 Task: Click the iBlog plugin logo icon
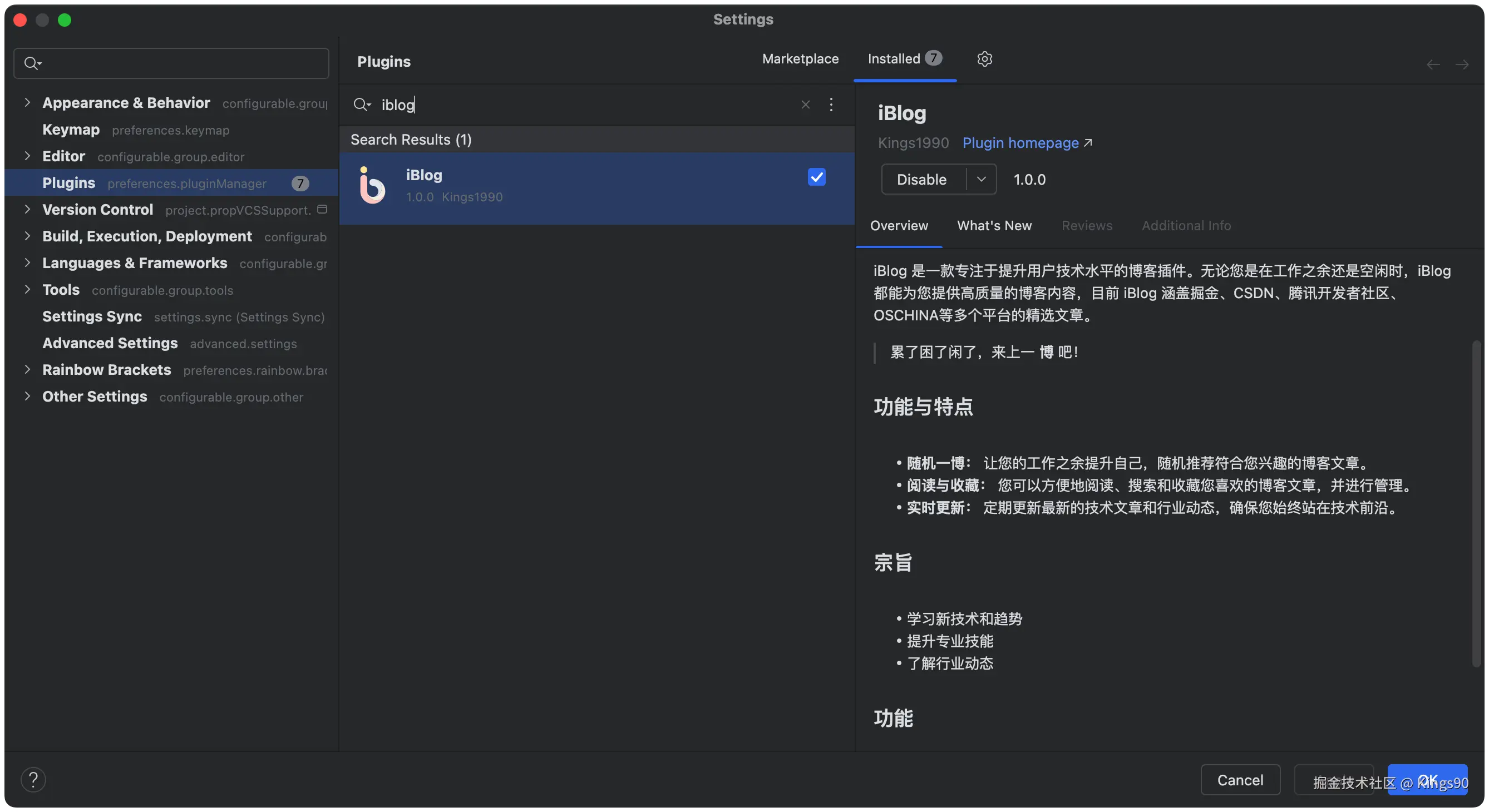coord(372,186)
